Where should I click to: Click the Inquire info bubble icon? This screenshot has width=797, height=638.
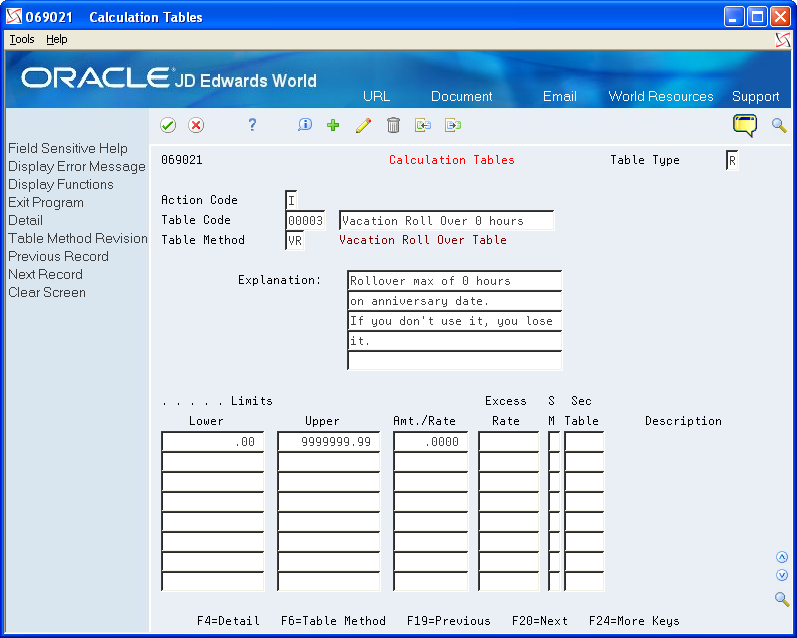click(305, 125)
